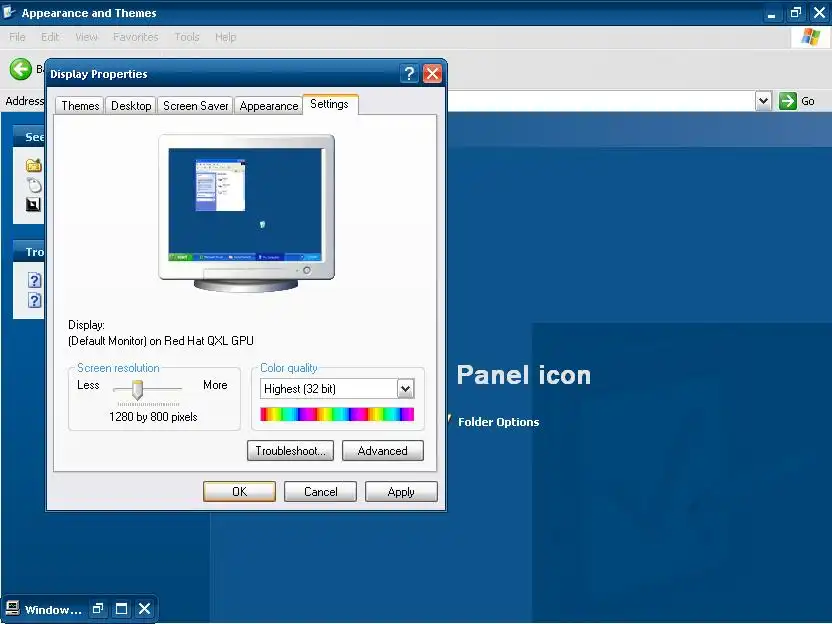The image size is (832, 624).
Task: Click the Apply button
Action: [401, 491]
